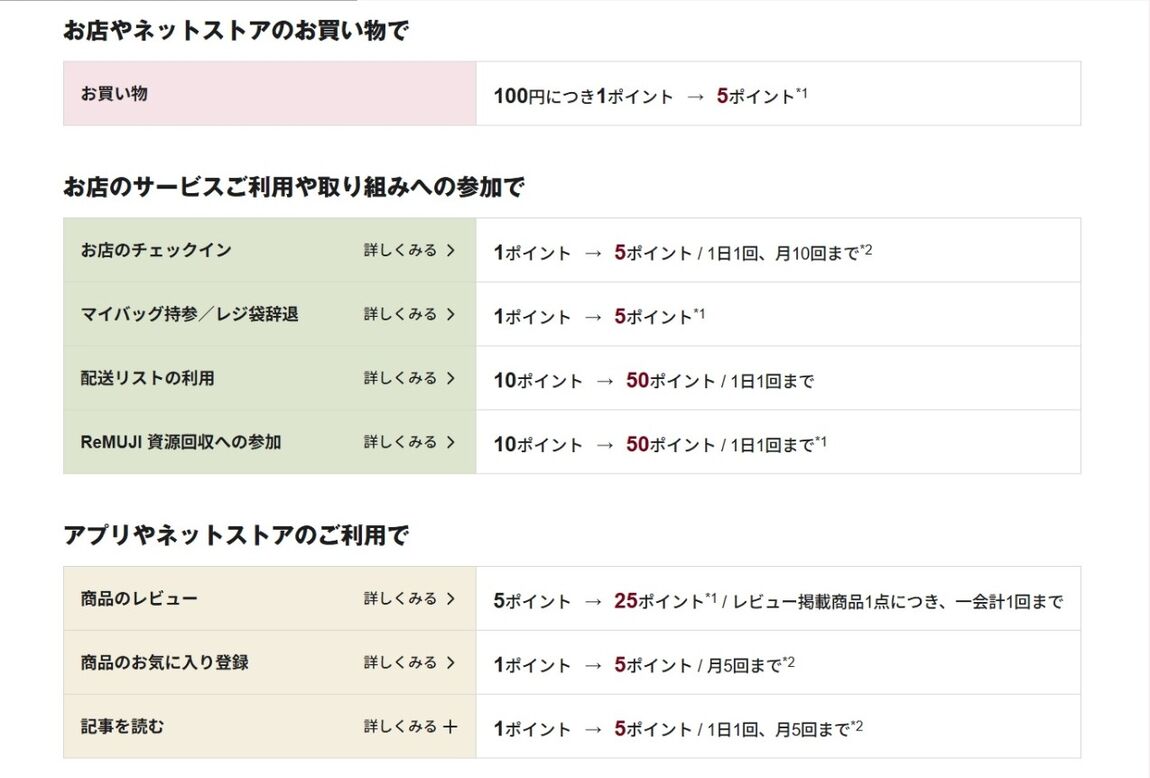This screenshot has width=1150, height=778.
Task: Select the ReMUJI 資源回収への参加 label
Action: click(x=181, y=442)
